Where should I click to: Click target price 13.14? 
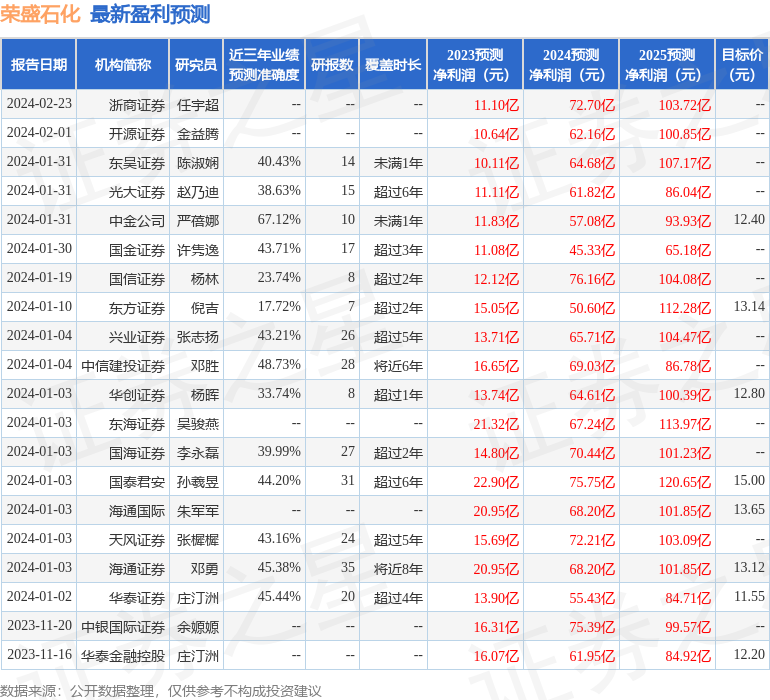[x=749, y=307]
